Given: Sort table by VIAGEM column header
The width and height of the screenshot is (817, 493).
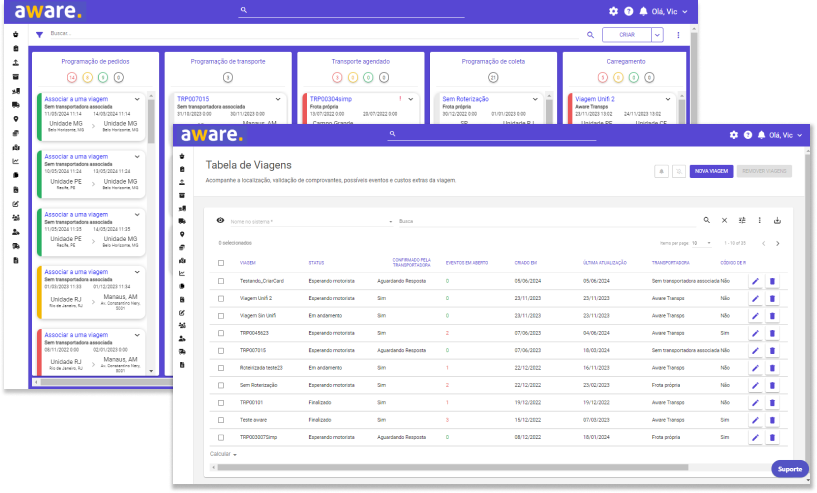Looking at the screenshot, I should (x=247, y=263).
